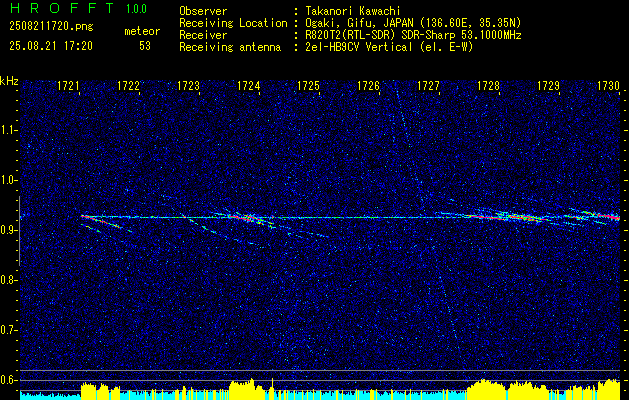The width and height of the screenshot is (629, 400).
Task: Click the echo starting point near 1721
Action: (82, 216)
